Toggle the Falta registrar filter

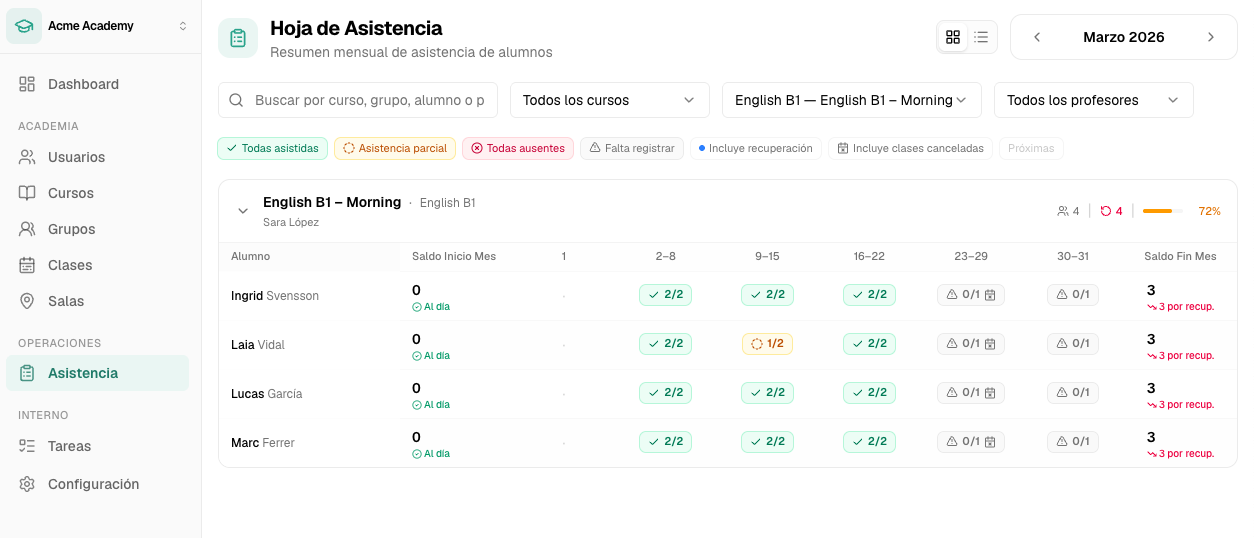click(632, 148)
